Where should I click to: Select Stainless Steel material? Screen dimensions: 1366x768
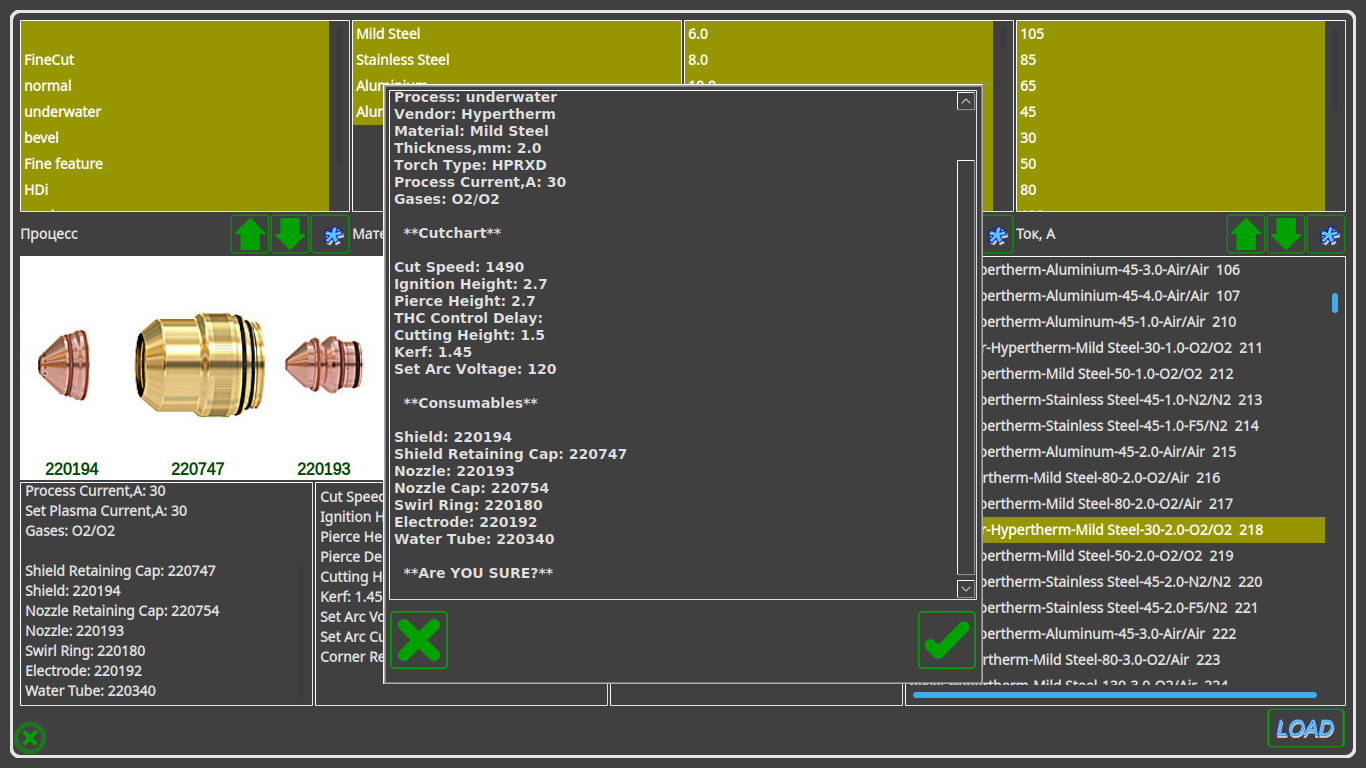pos(403,60)
